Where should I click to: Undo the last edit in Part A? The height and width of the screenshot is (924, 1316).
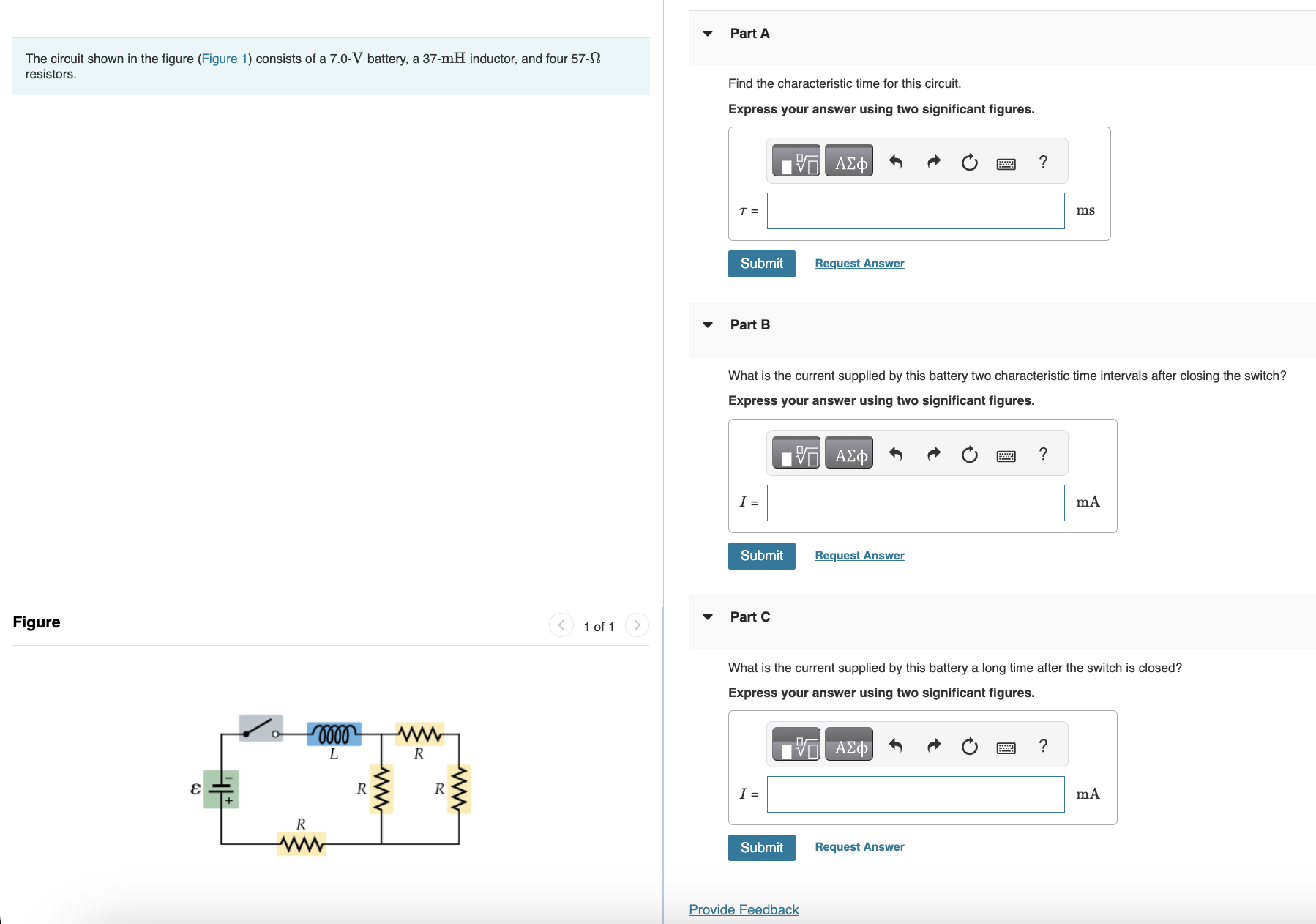coord(895,162)
